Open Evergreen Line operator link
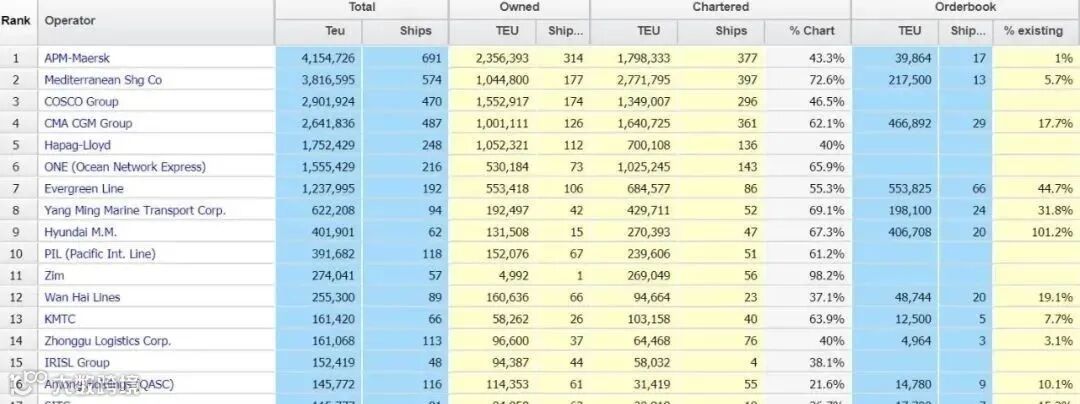 [83, 189]
